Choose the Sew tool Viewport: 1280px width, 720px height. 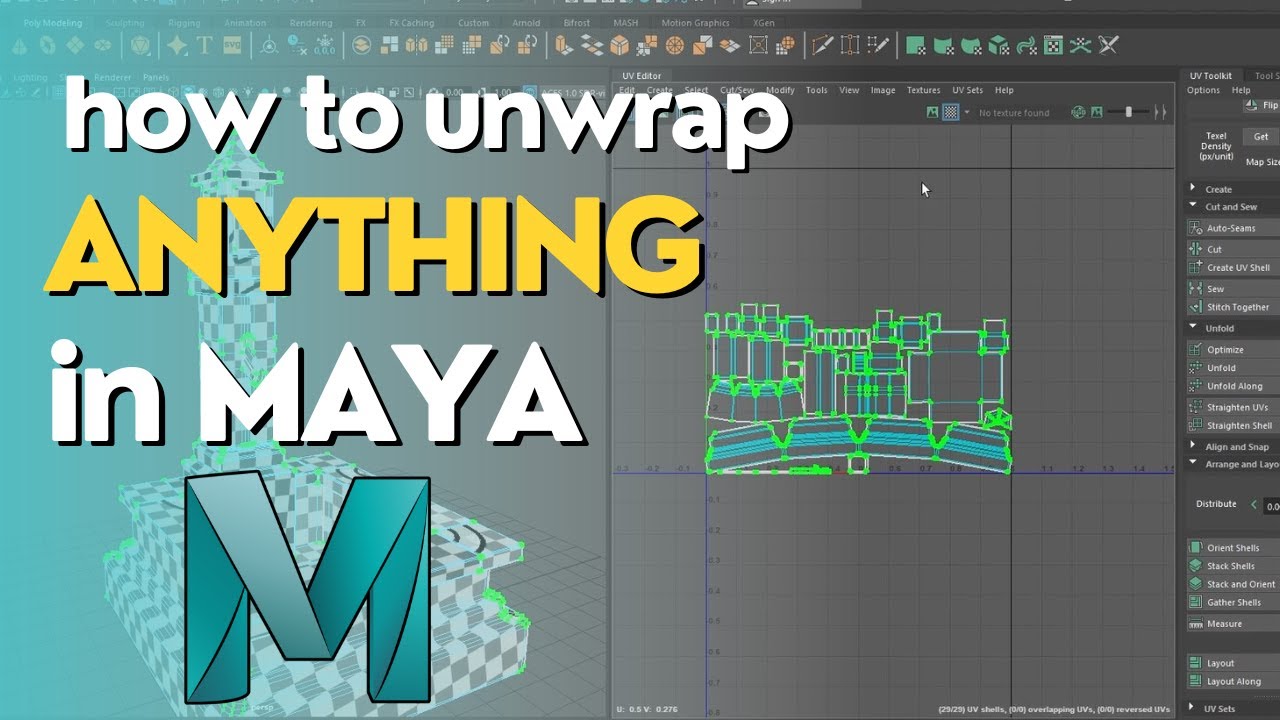coord(1233,289)
